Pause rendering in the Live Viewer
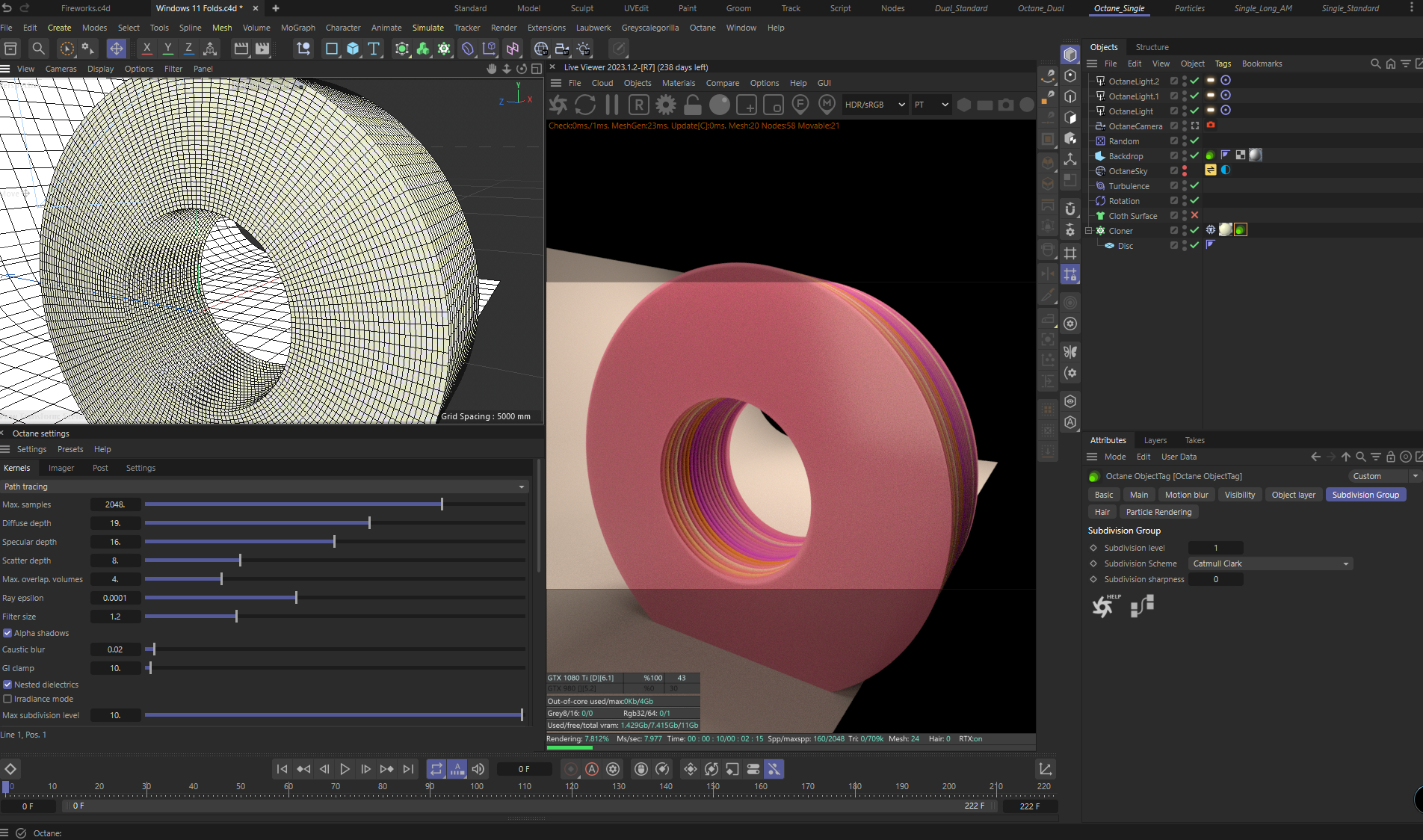1423x840 pixels. (612, 105)
